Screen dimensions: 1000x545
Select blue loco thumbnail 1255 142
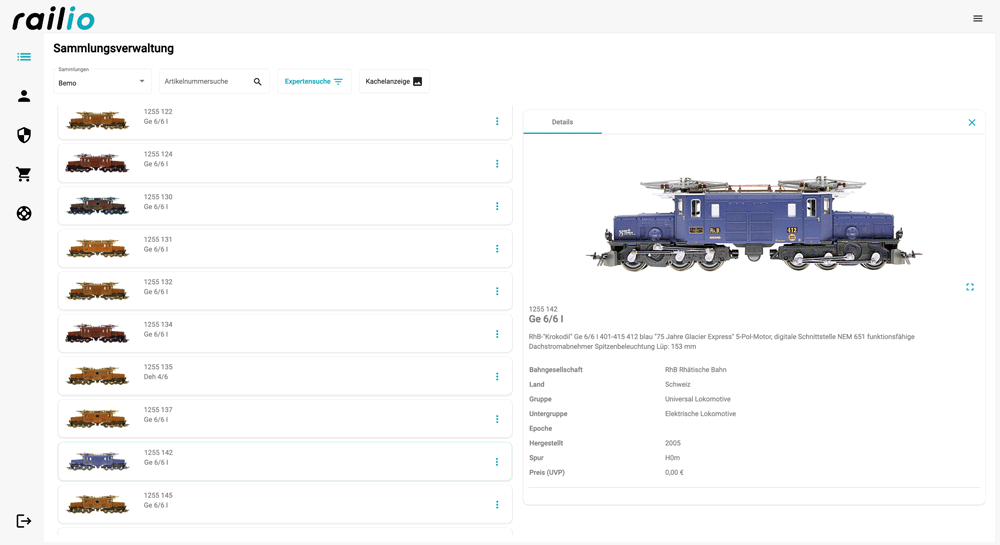(97, 461)
